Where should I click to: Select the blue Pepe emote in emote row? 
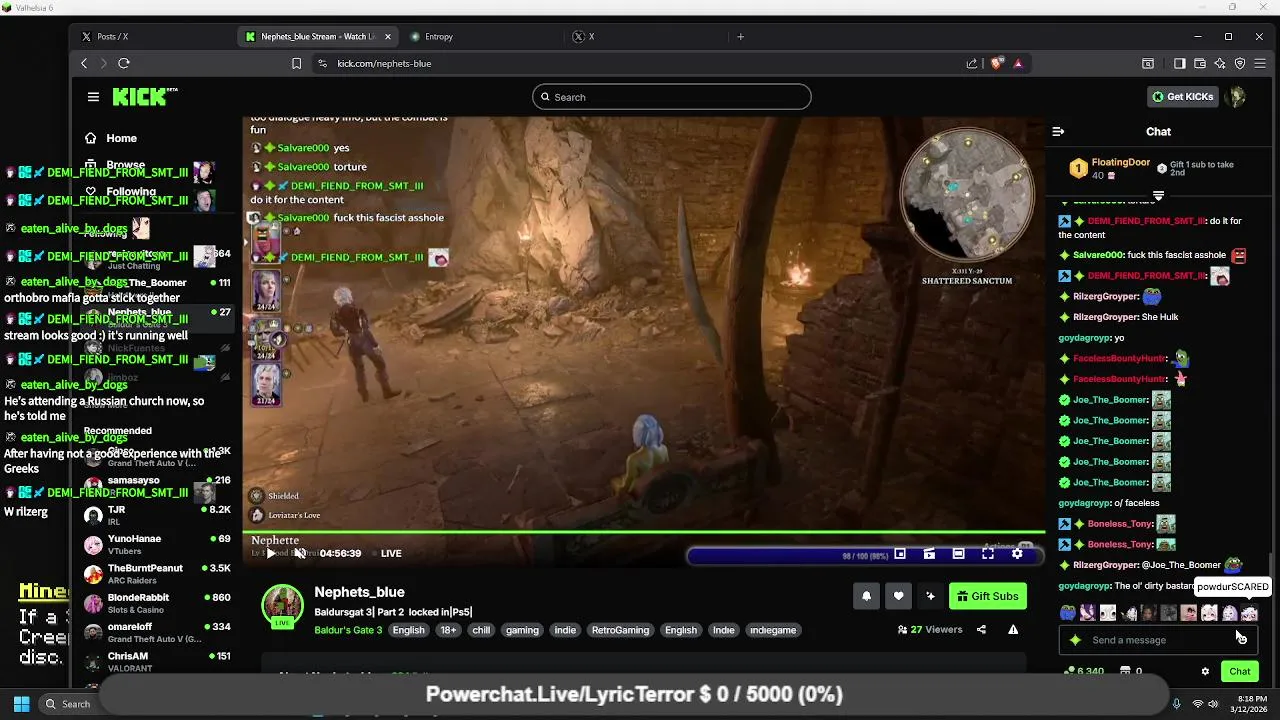pyautogui.click(x=1068, y=613)
